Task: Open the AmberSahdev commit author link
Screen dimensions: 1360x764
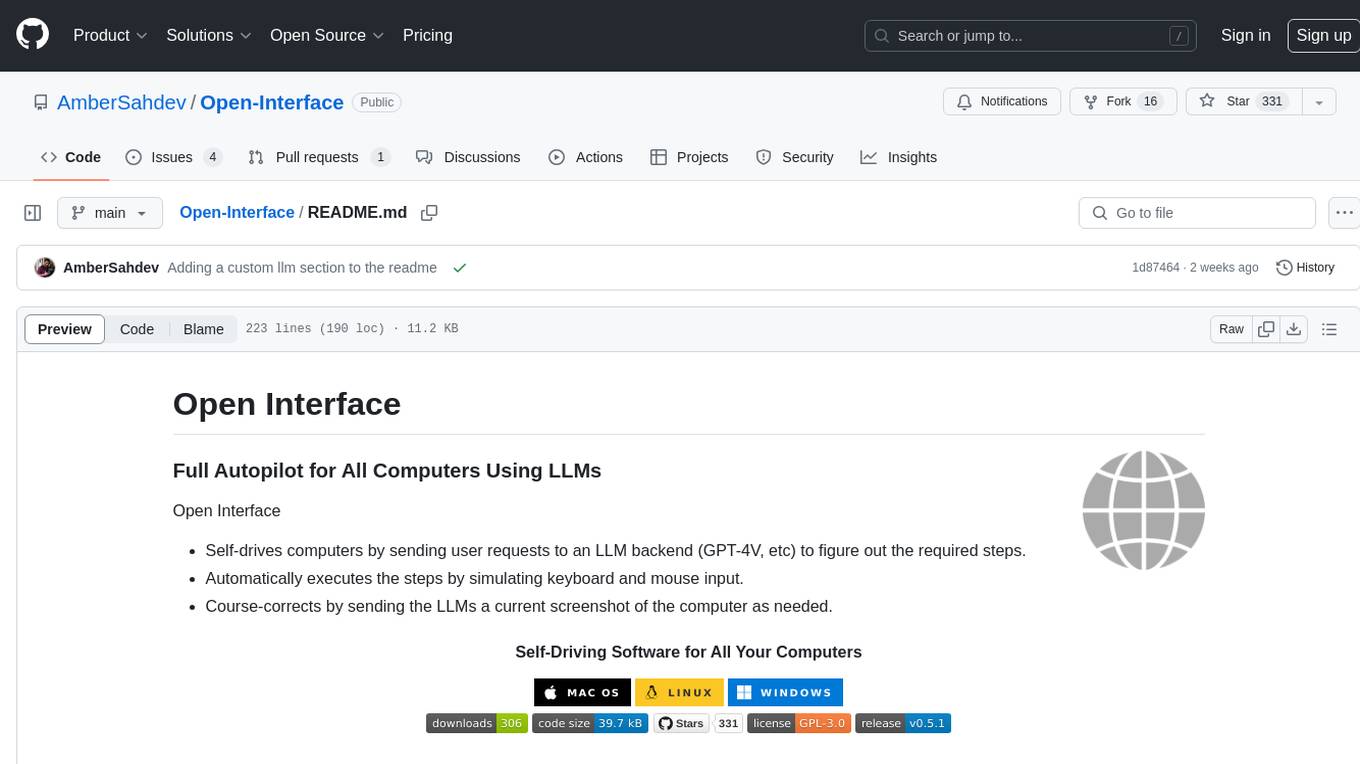Action: 111,267
